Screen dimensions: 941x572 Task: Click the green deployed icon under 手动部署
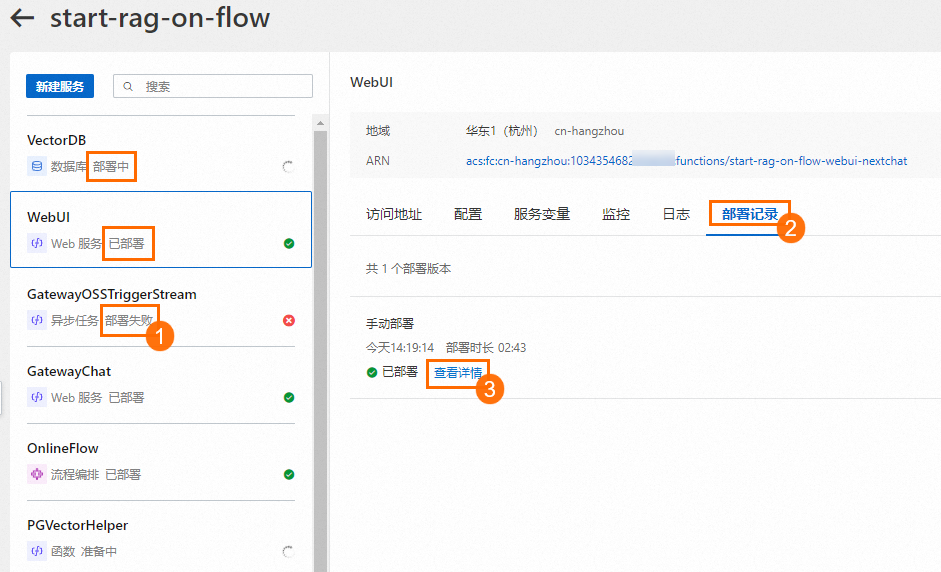tap(371, 372)
